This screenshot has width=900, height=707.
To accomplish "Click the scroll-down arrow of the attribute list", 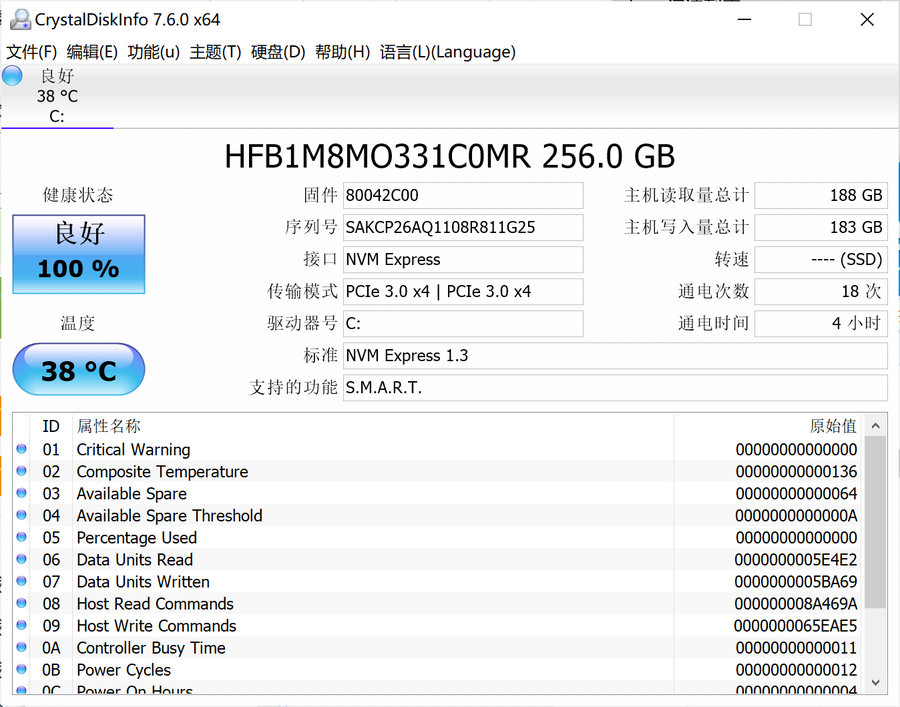I will 875,682.
